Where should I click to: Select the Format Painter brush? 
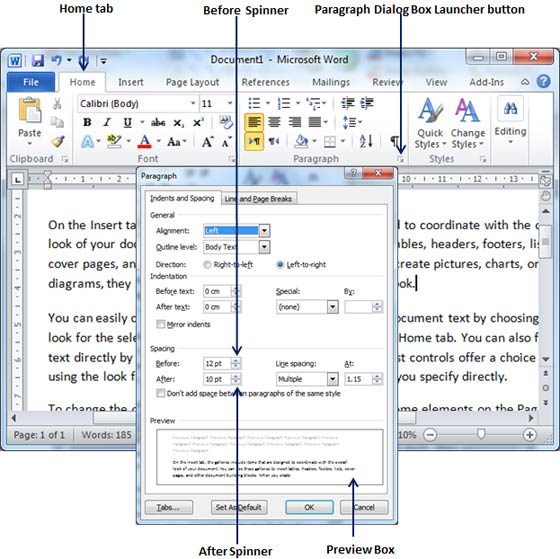point(58,142)
